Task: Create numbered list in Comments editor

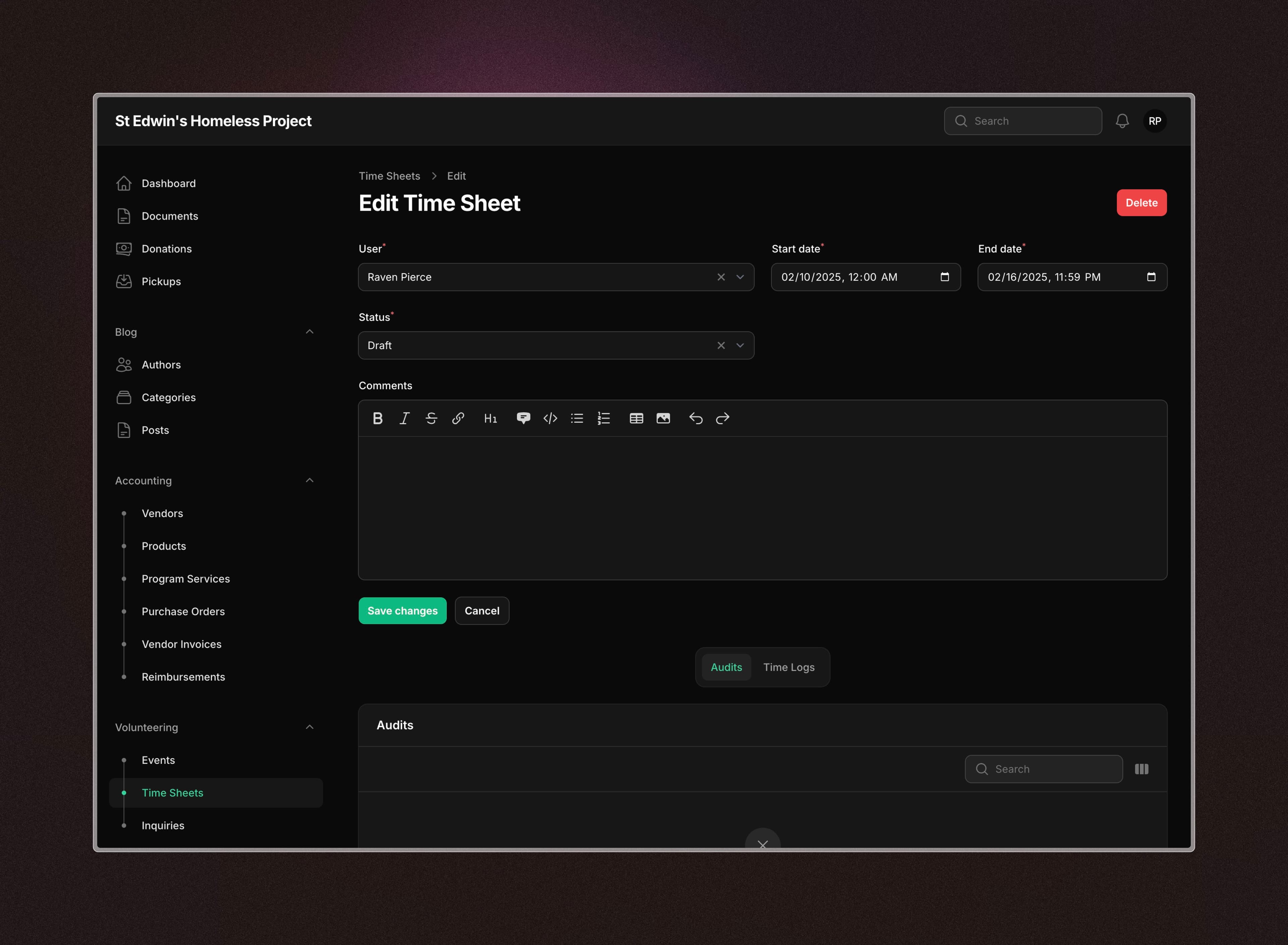Action: coord(604,418)
